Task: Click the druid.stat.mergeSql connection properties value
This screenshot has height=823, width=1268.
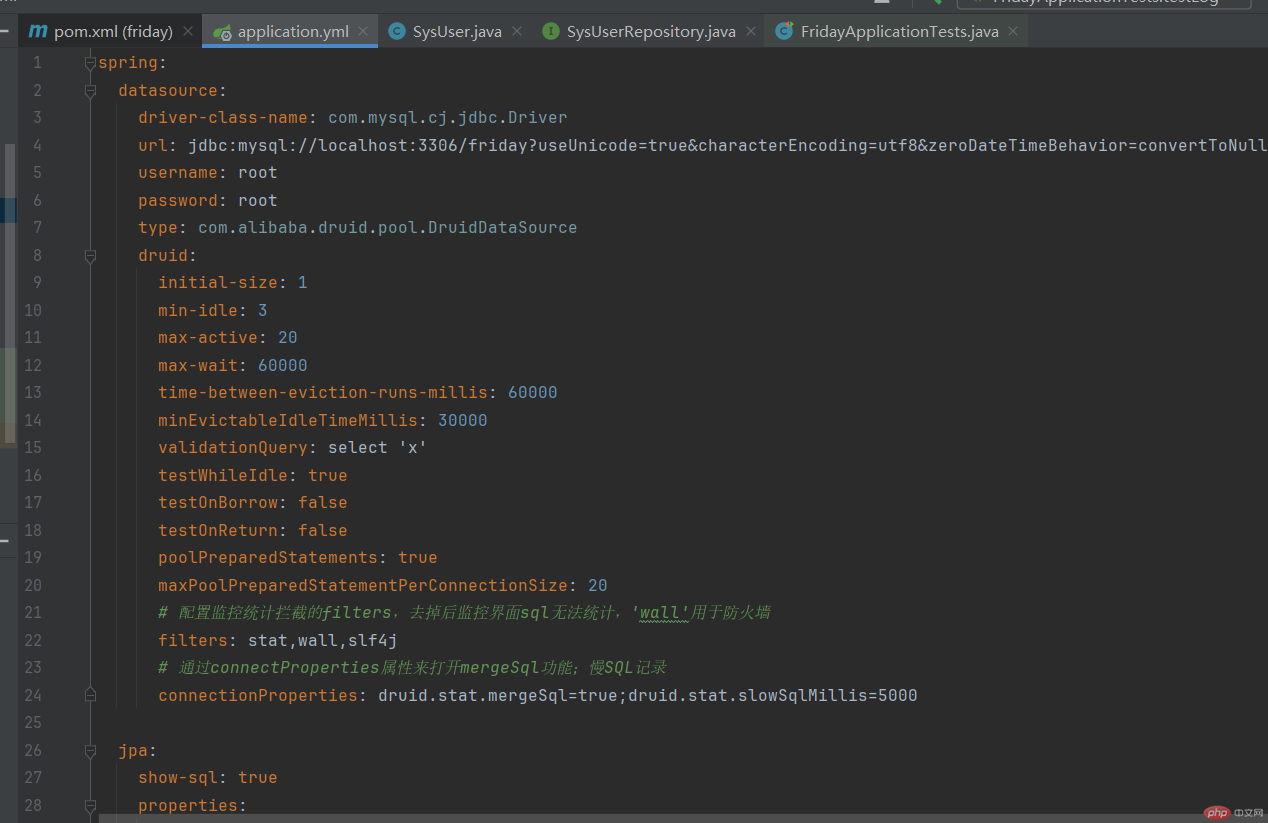Action: (648, 695)
